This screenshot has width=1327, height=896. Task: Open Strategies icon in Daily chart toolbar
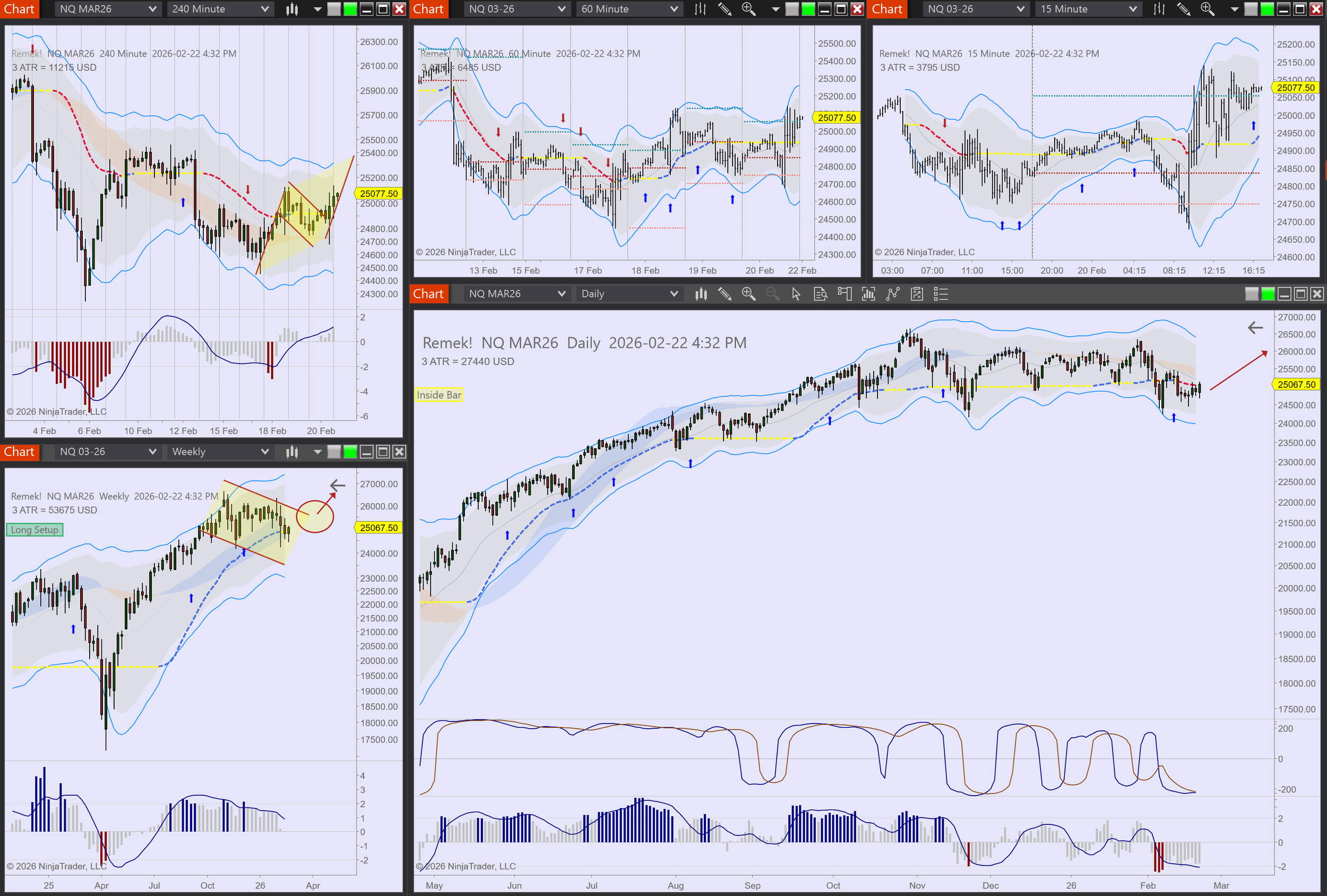pyautogui.click(x=917, y=294)
